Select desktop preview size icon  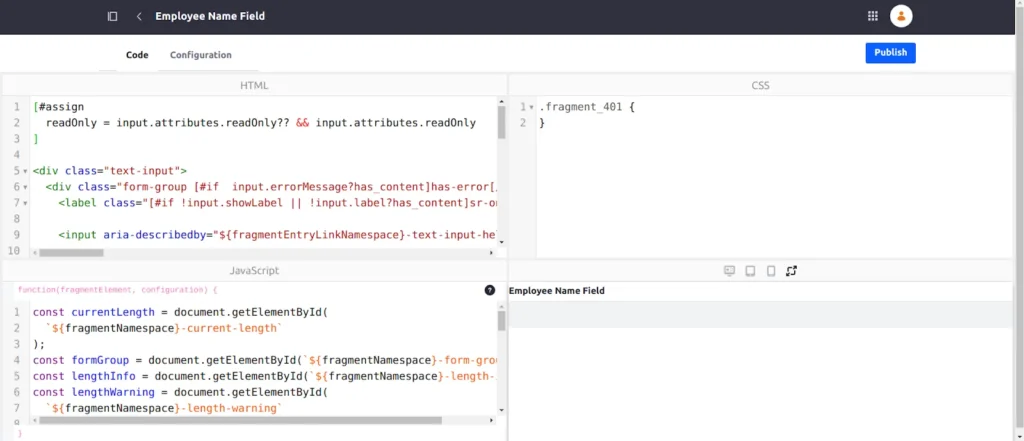point(729,271)
